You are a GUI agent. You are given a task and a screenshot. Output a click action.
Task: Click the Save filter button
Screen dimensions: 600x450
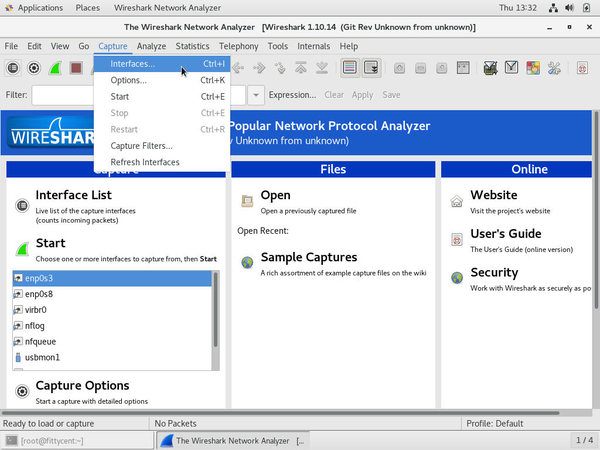point(391,95)
